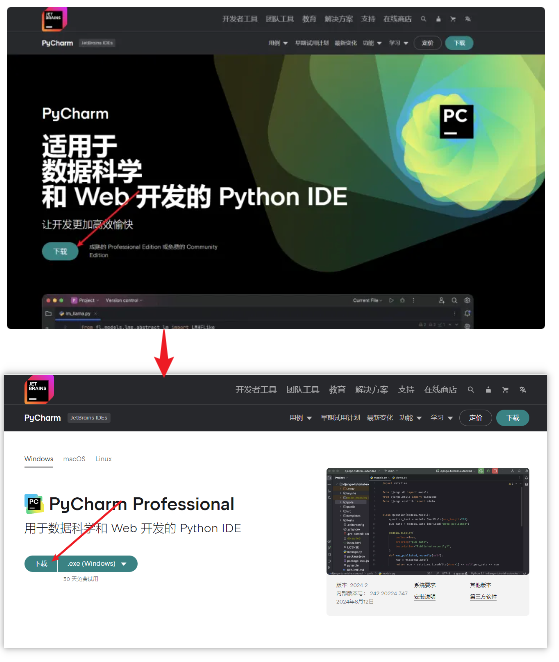Open shopping cart icon in hero page header
Viewport: 559px width, 662px height.
[x=453, y=19]
